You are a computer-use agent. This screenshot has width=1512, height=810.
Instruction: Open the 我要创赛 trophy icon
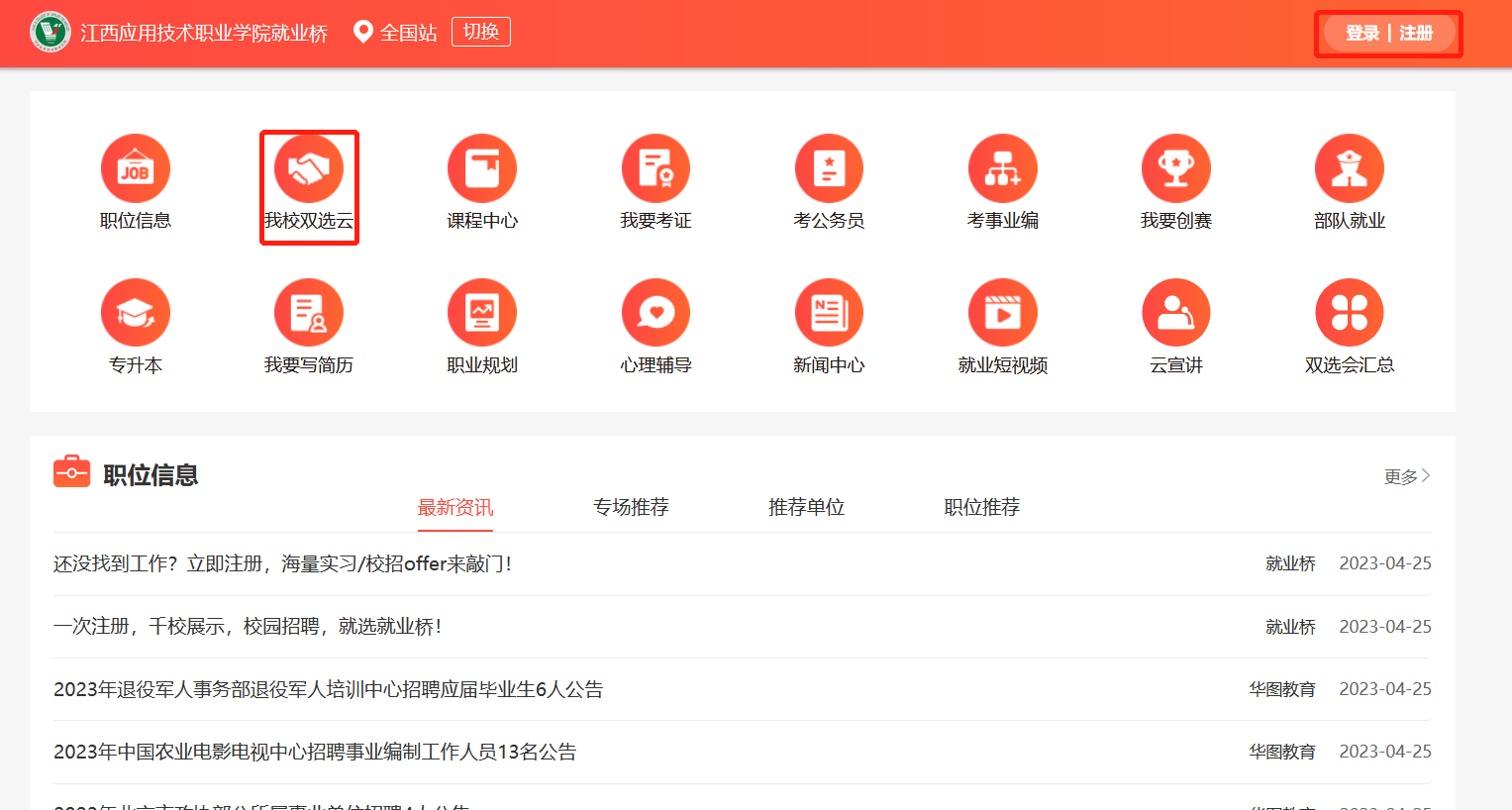click(x=1176, y=168)
